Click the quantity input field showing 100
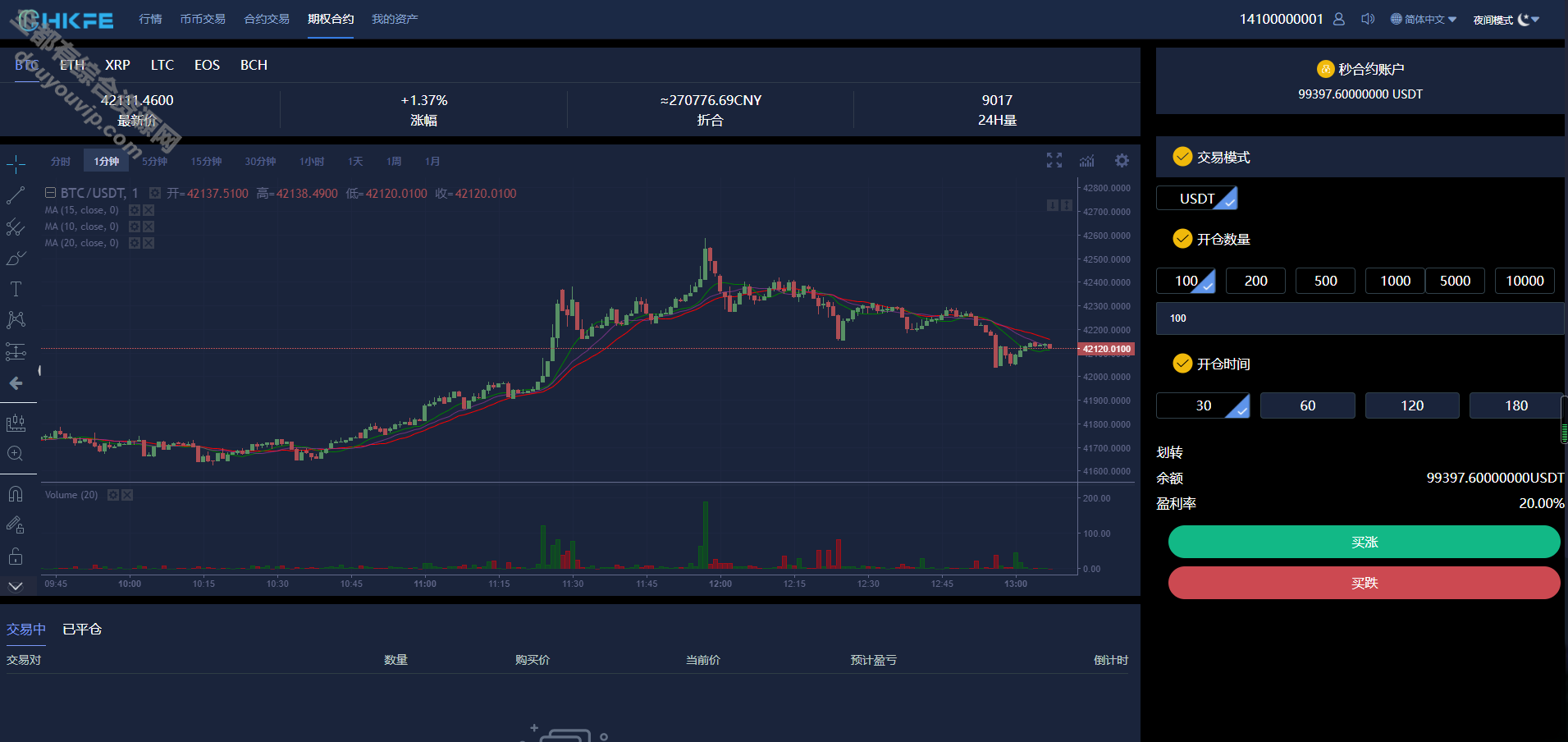This screenshot has width=1568, height=742. point(1360,318)
